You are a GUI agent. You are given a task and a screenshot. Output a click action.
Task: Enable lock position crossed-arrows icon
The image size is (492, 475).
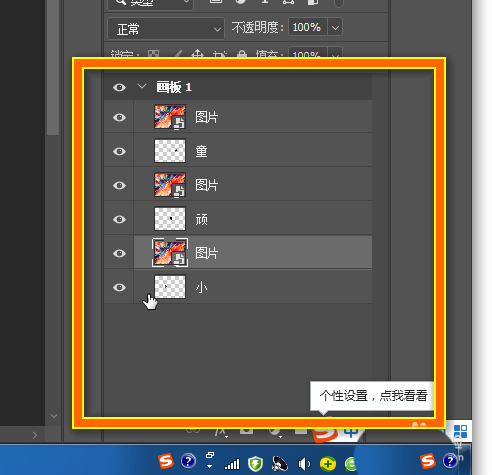(x=198, y=54)
